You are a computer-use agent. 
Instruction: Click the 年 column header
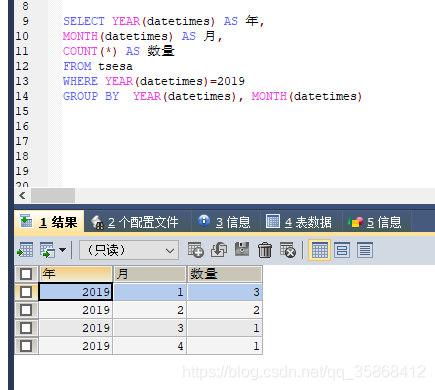click(76, 274)
